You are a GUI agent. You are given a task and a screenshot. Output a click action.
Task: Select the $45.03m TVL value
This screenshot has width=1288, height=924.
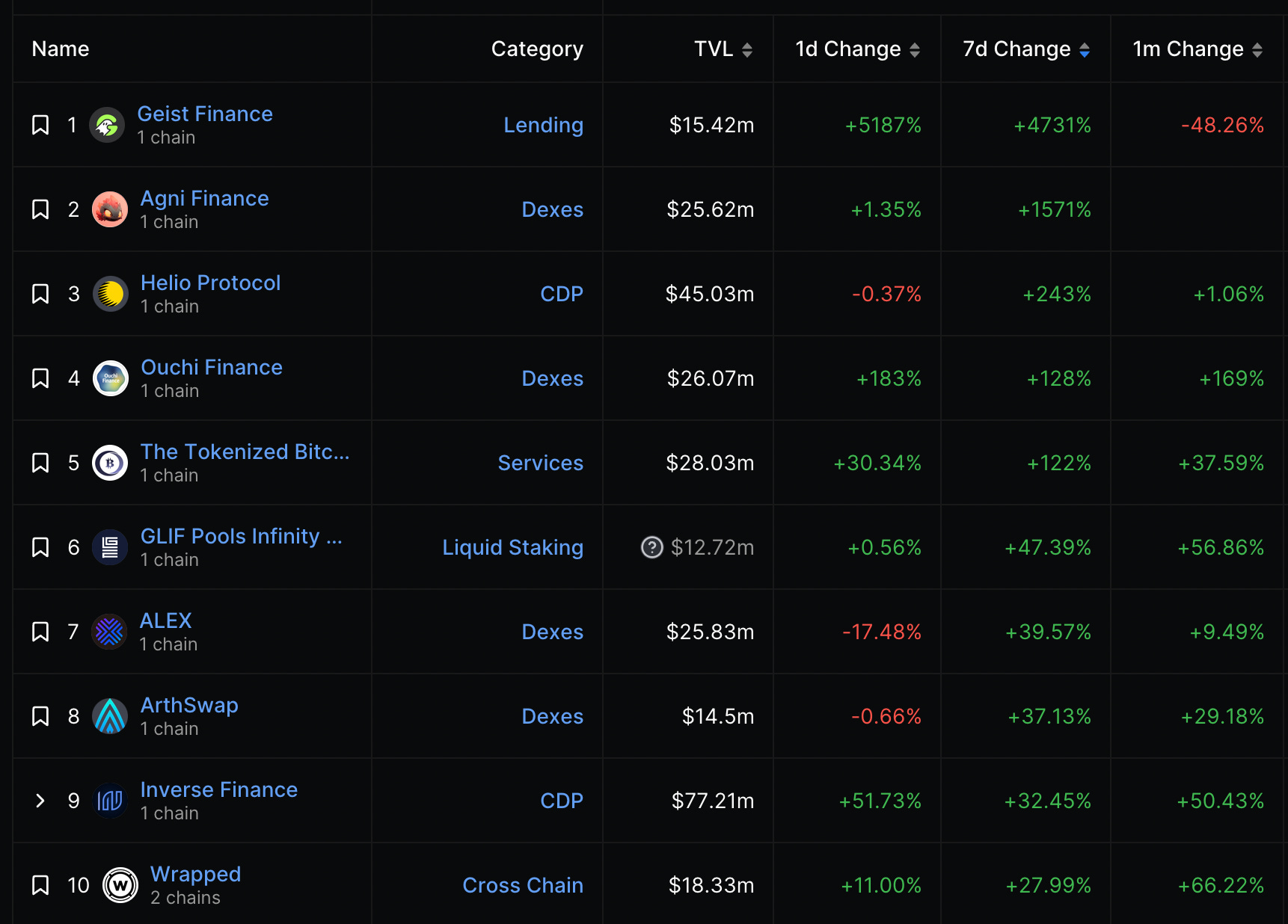(710, 294)
